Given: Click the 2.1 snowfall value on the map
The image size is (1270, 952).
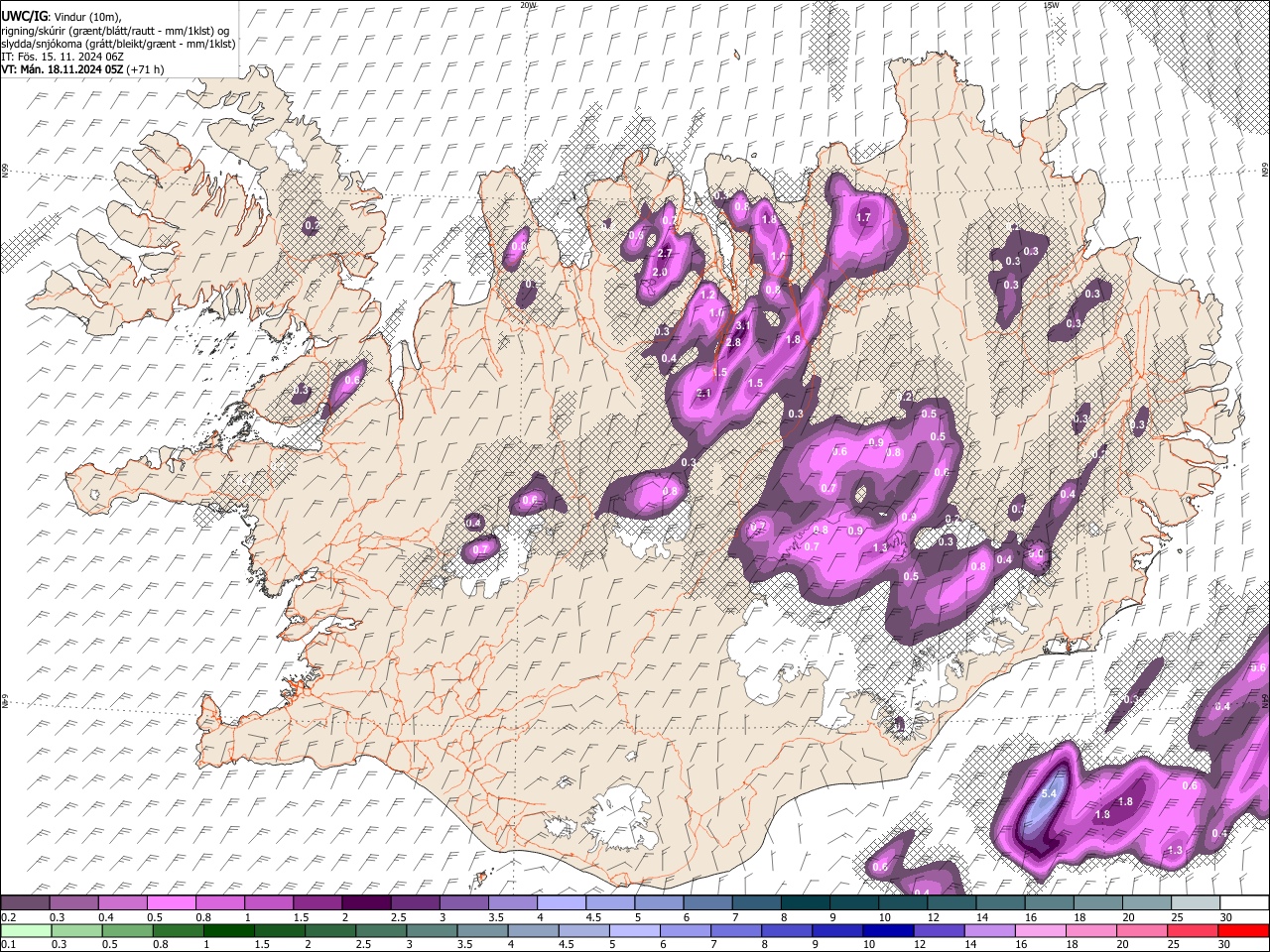Looking at the screenshot, I should (x=704, y=394).
